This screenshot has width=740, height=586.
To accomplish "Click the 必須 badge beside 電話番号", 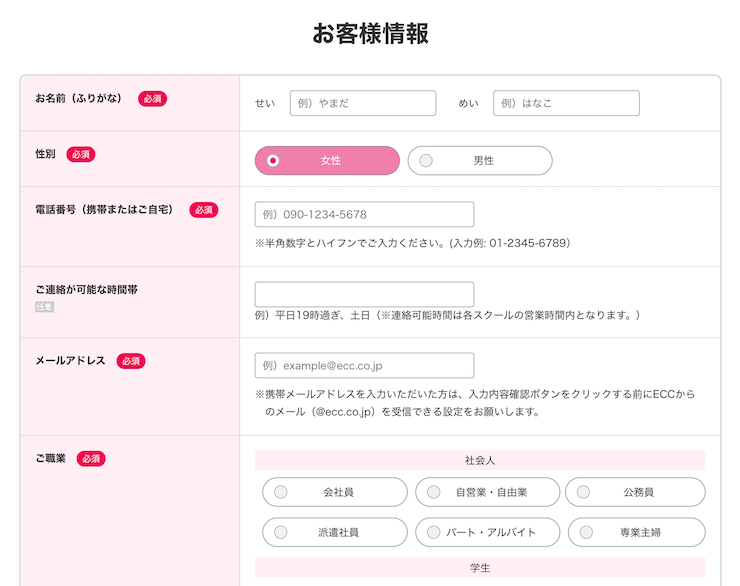I will (204, 210).
